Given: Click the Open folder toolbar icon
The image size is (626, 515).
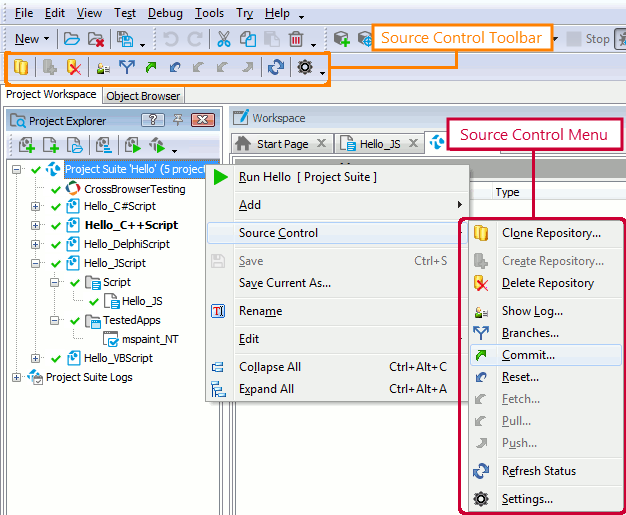Looking at the screenshot, I should tap(71, 39).
